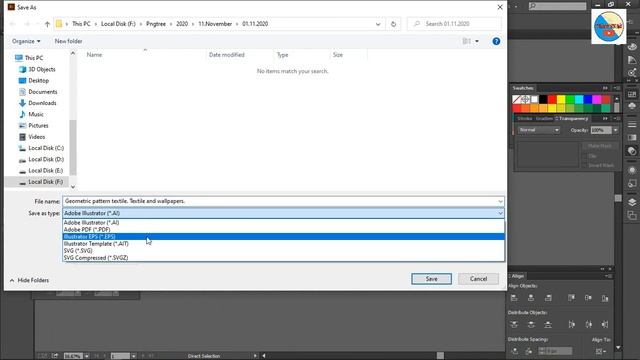Choose Illustrator EPS (*.EPS) from the list
This screenshot has width=640, height=360.
click(283, 237)
